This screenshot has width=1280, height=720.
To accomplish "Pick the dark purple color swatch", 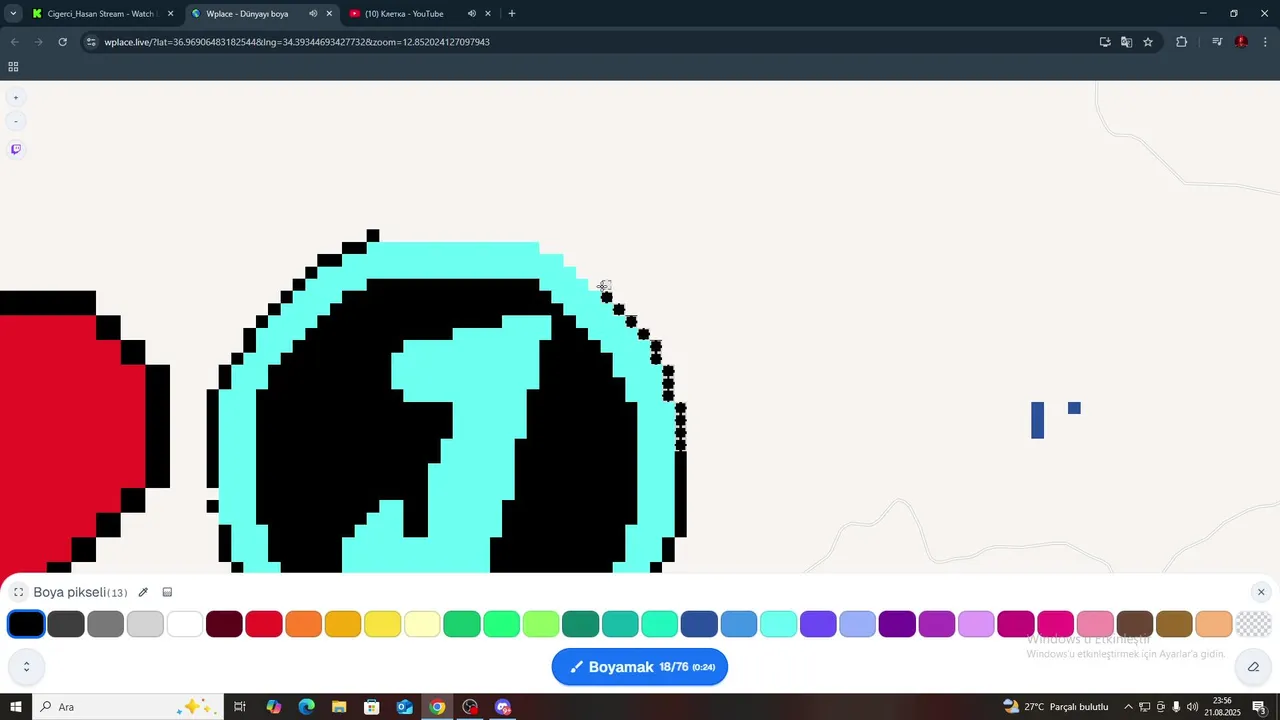I will 897,624.
